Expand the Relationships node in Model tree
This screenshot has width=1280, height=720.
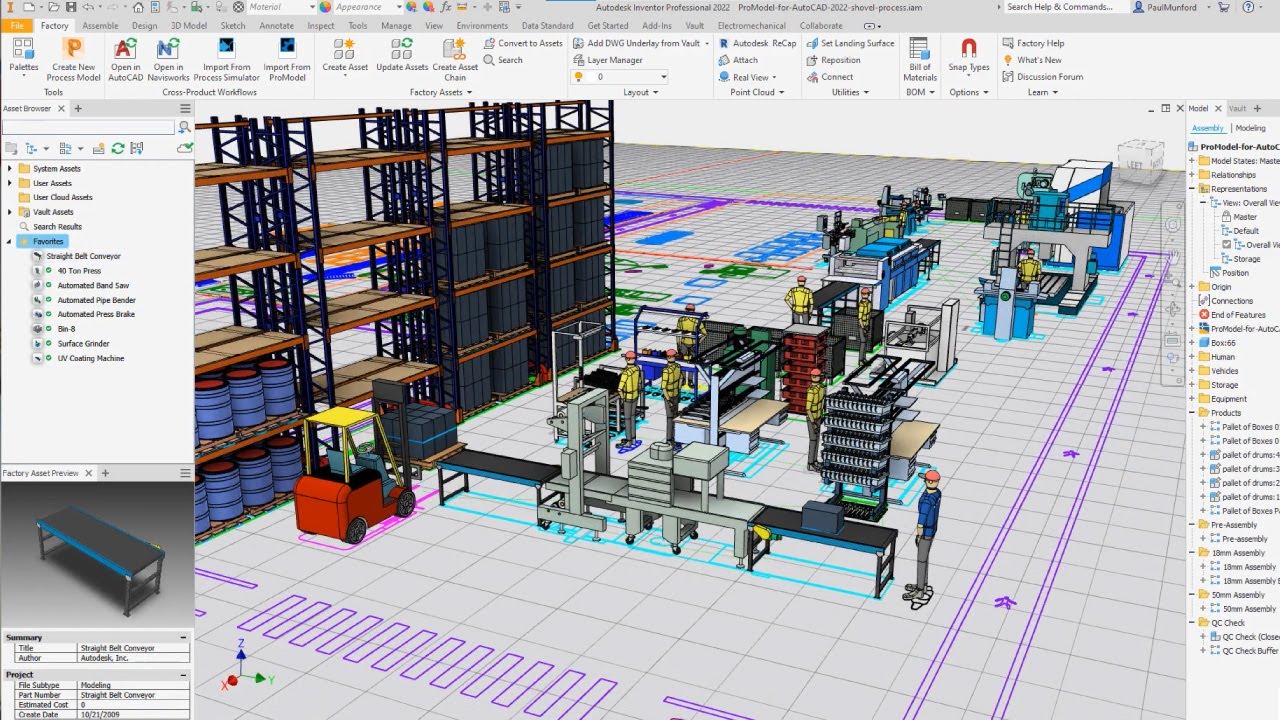1192,174
